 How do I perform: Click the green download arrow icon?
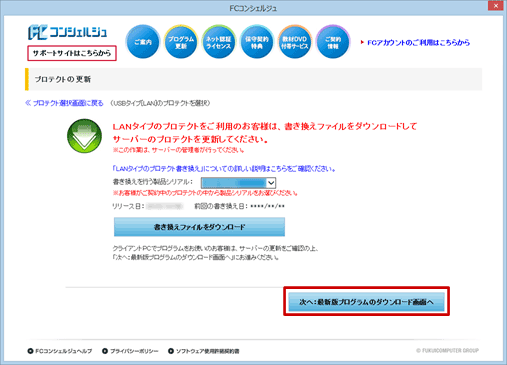(x=84, y=136)
